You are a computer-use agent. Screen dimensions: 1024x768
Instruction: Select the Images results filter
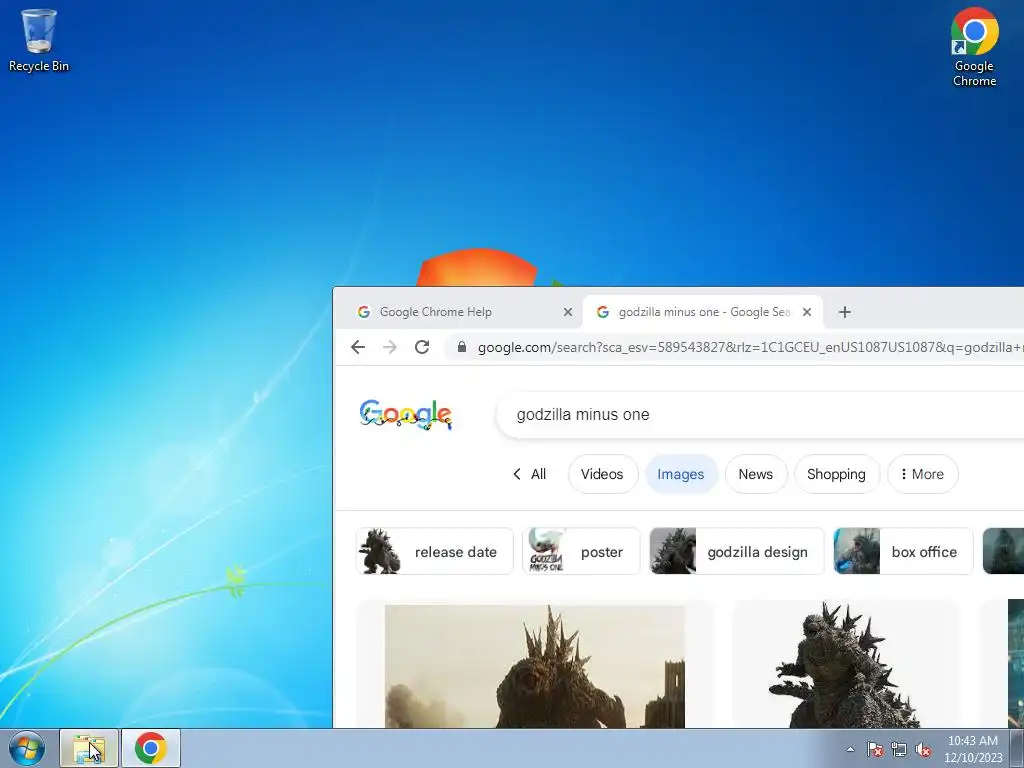pyautogui.click(x=680, y=474)
